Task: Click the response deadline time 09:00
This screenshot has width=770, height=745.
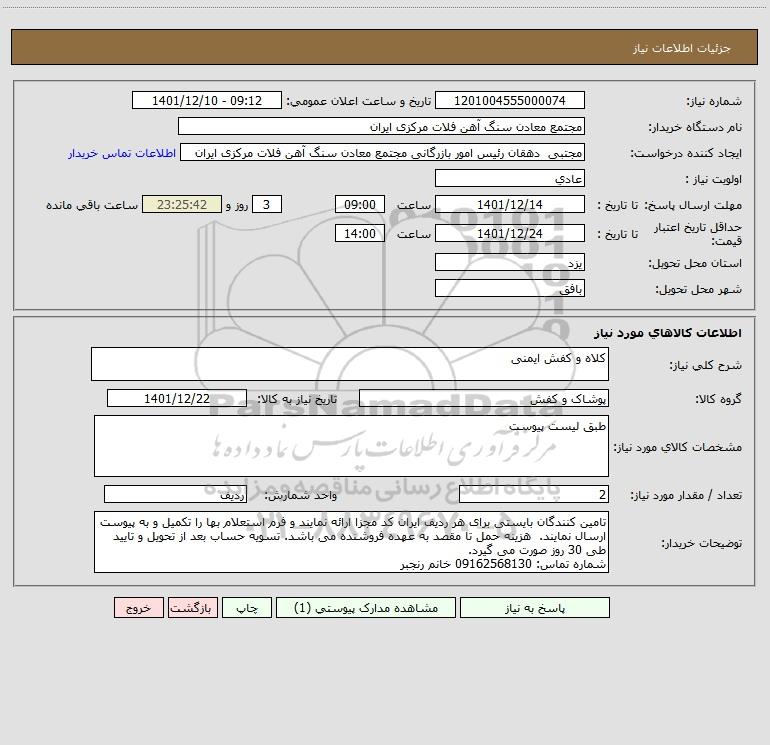Action: [x=359, y=204]
